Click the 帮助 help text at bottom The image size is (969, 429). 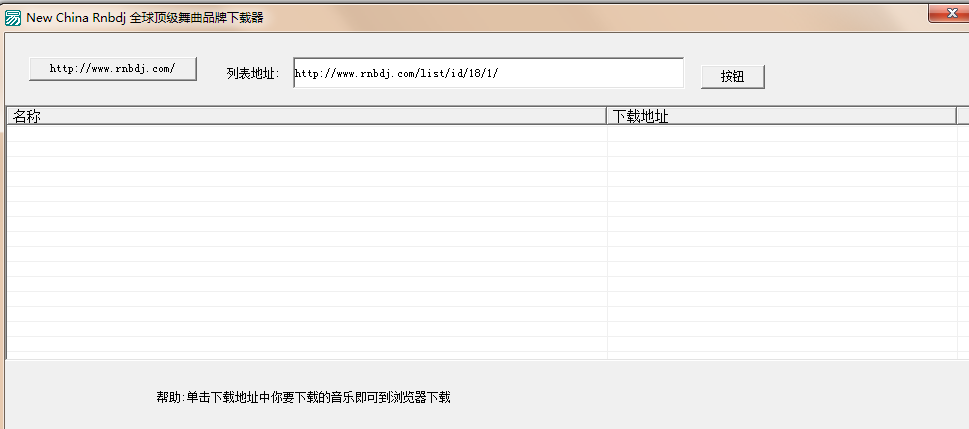point(303,397)
